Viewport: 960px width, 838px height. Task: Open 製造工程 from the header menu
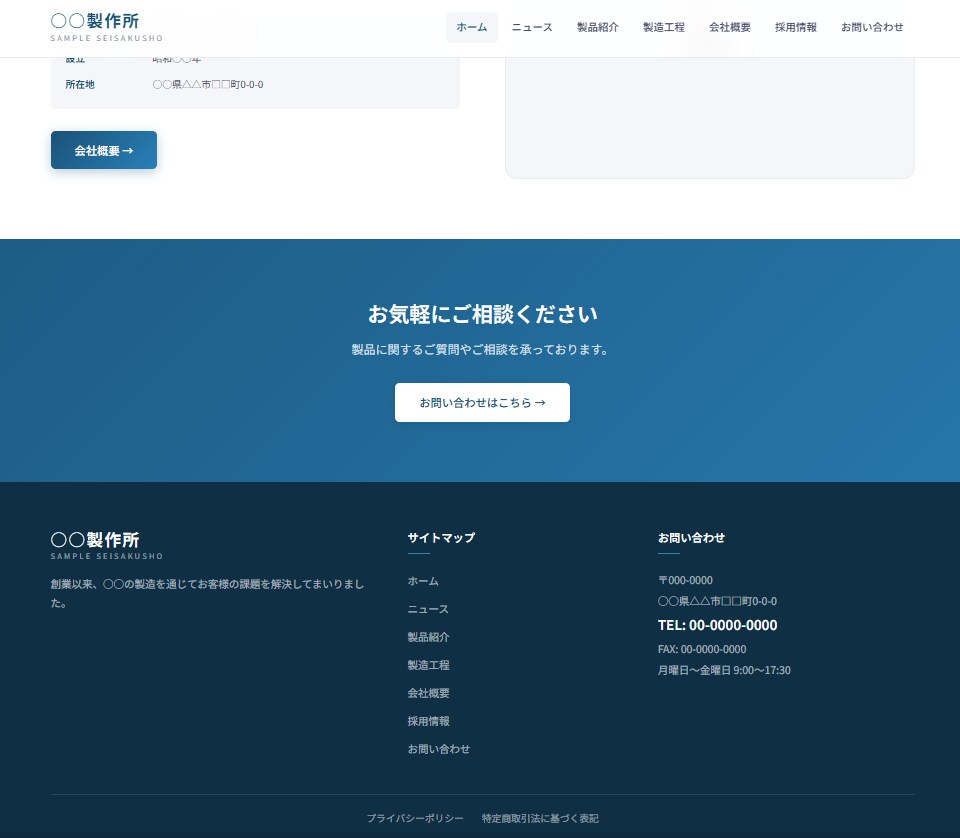[x=664, y=28]
